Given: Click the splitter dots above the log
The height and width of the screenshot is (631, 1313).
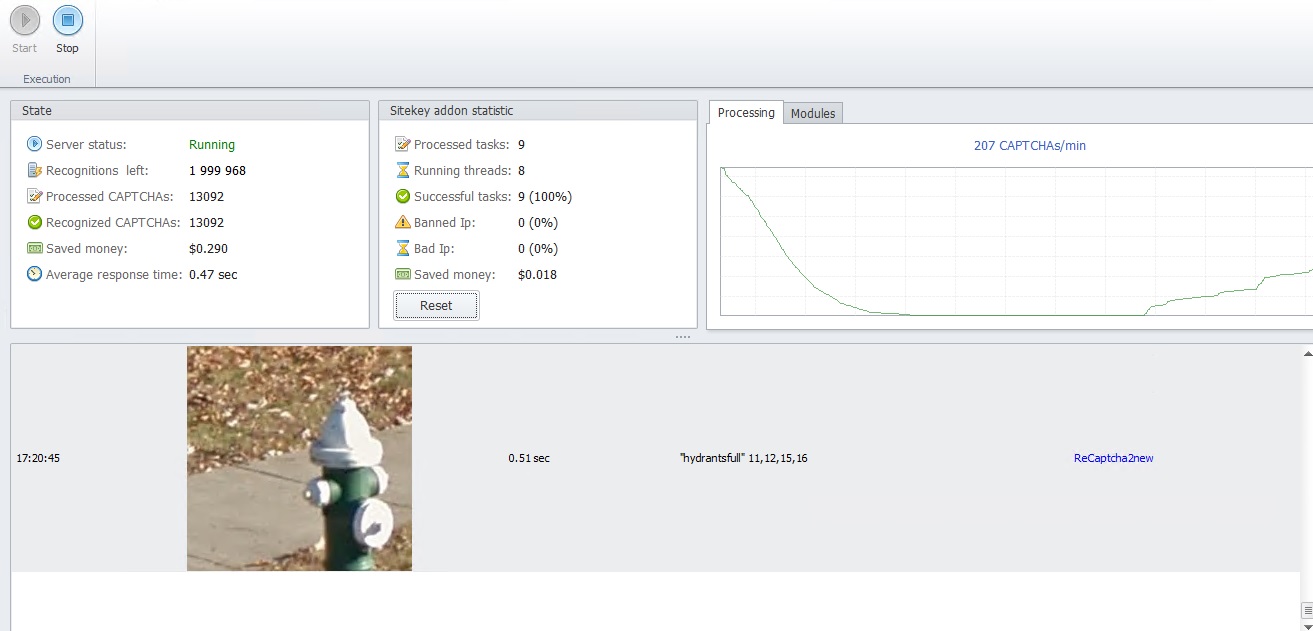Looking at the screenshot, I should click(x=682, y=337).
